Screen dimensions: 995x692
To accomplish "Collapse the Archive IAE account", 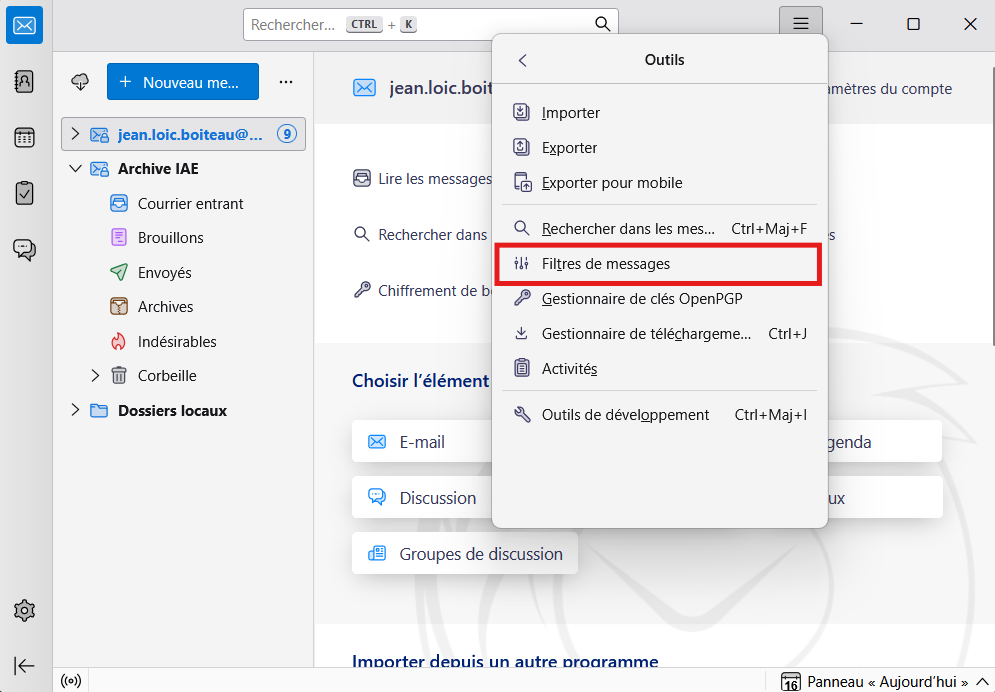I will pyautogui.click(x=75, y=169).
